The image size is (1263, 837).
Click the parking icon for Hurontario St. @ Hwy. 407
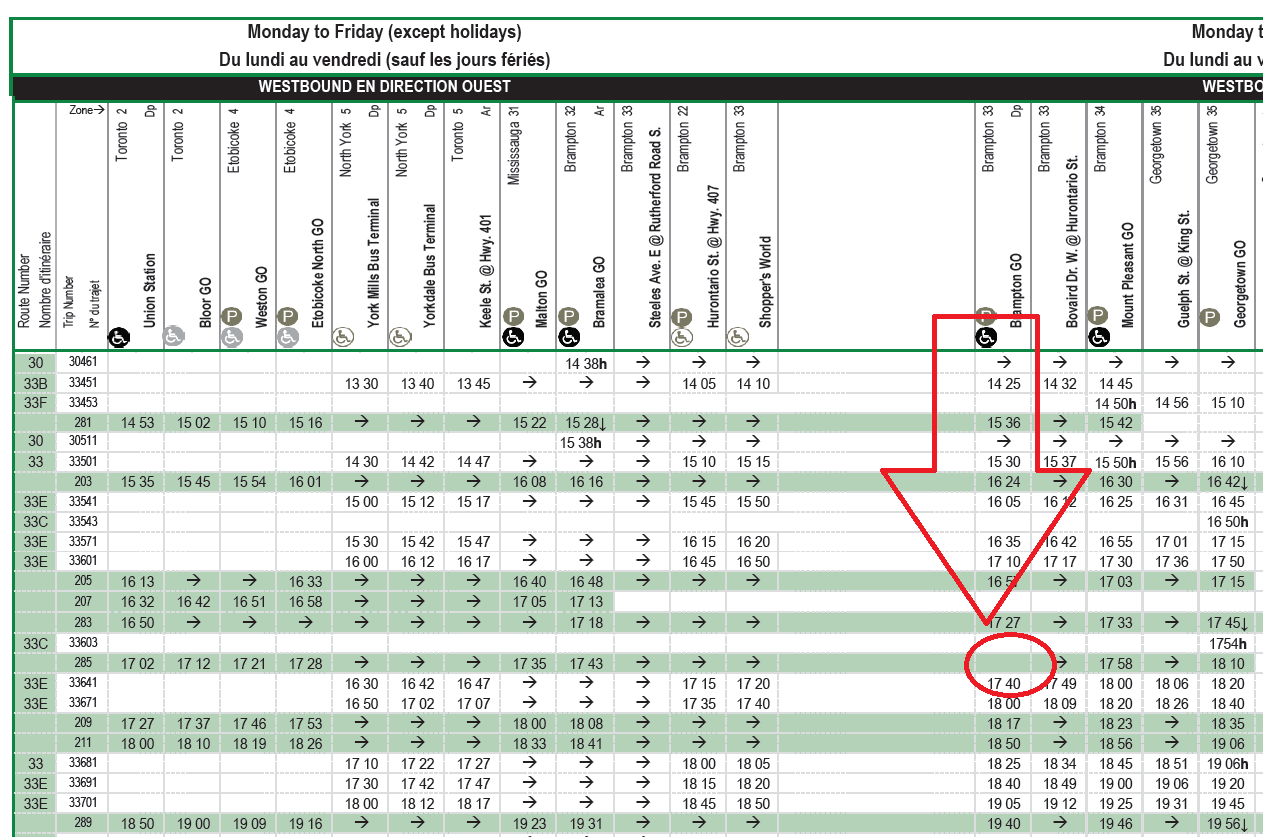pyautogui.click(x=682, y=316)
